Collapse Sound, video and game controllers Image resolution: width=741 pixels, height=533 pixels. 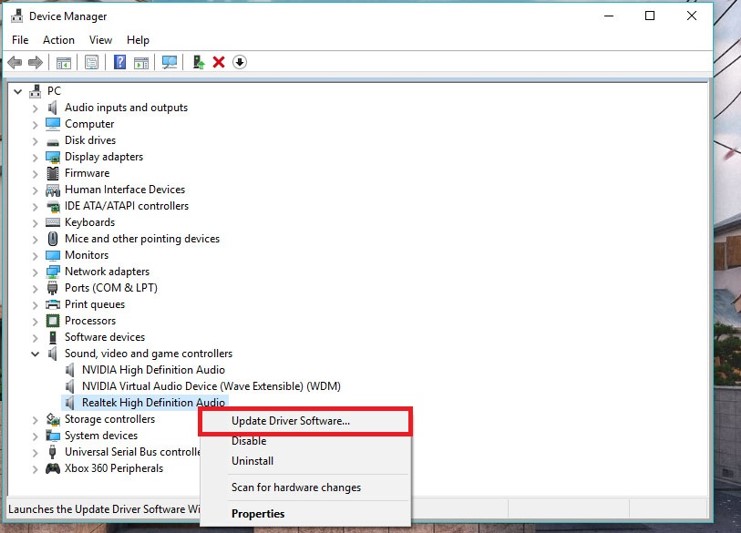(35, 353)
